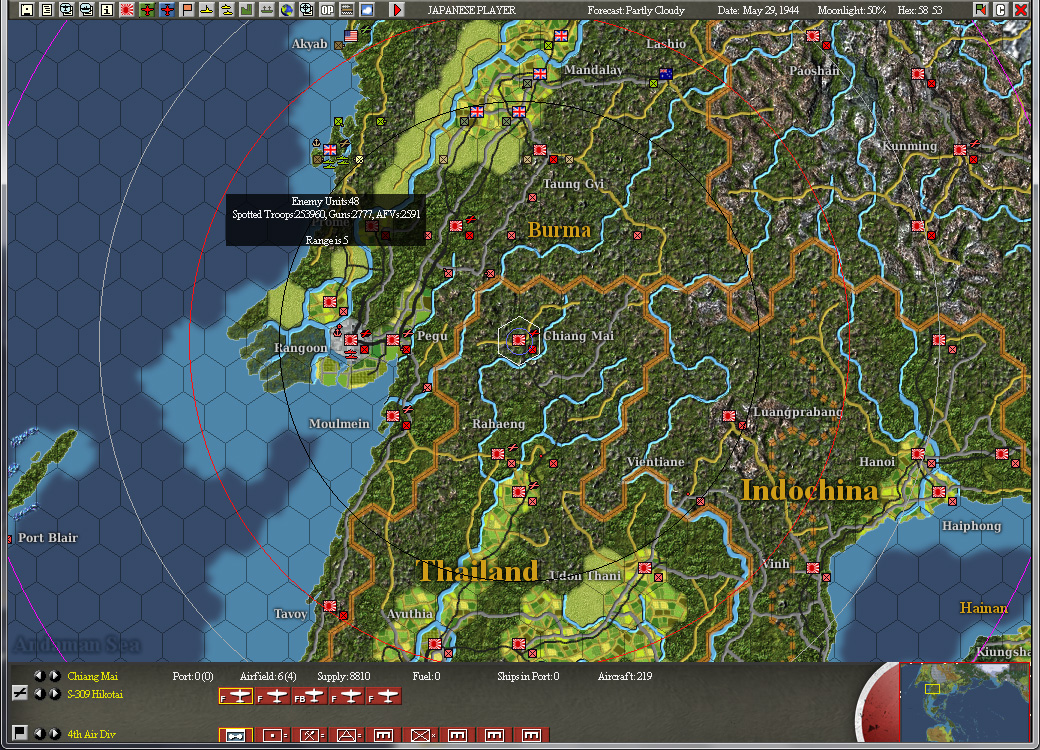Open the globe icon in toolbar
The height and width of the screenshot is (750, 1040).
tap(287, 10)
